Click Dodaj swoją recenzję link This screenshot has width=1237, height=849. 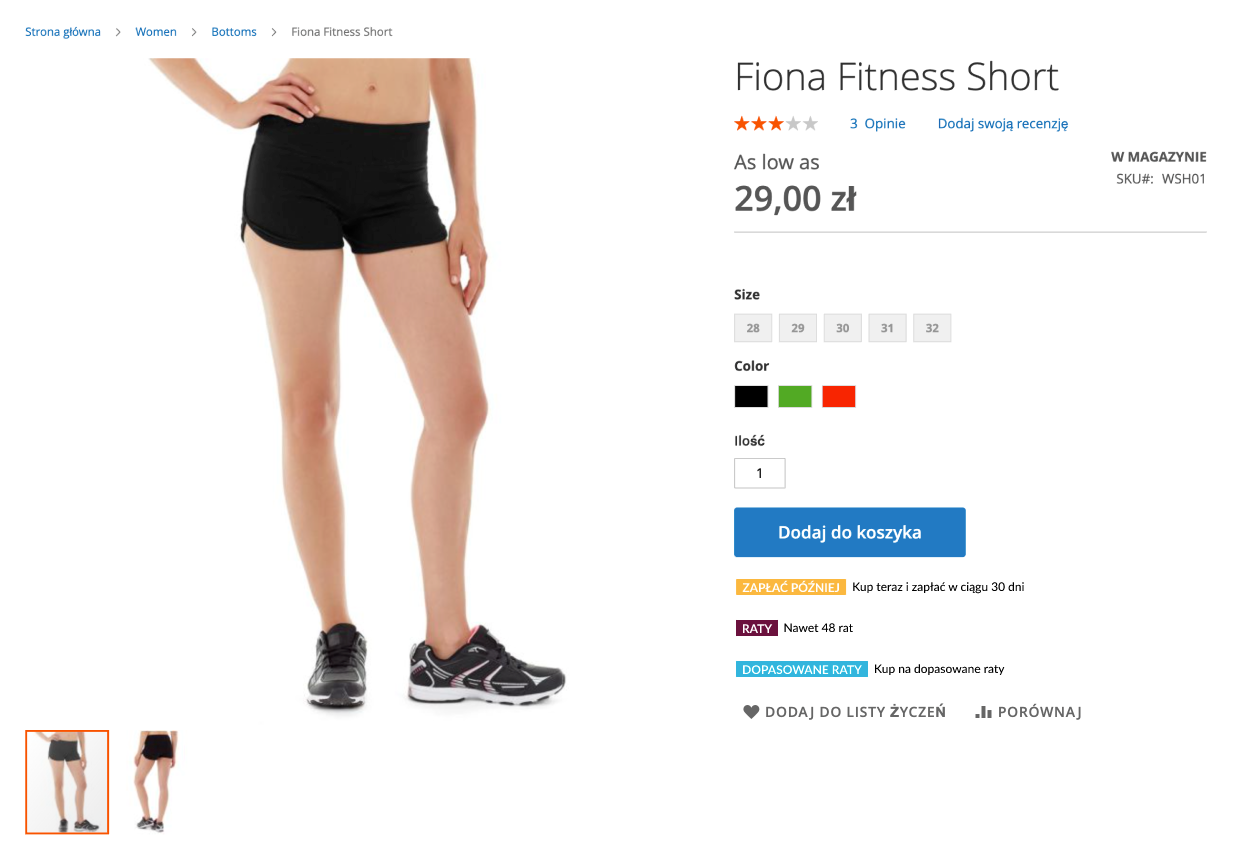[x=1003, y=124]
